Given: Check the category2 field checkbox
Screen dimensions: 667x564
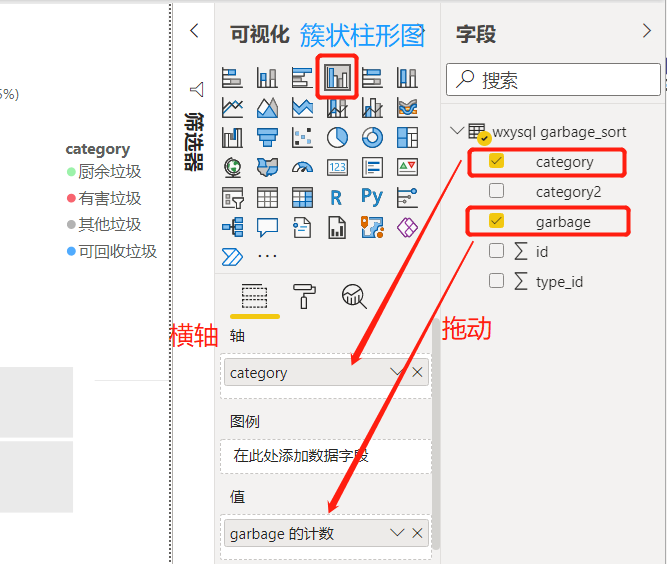Looking at the screenshot, I should [496, 191].
